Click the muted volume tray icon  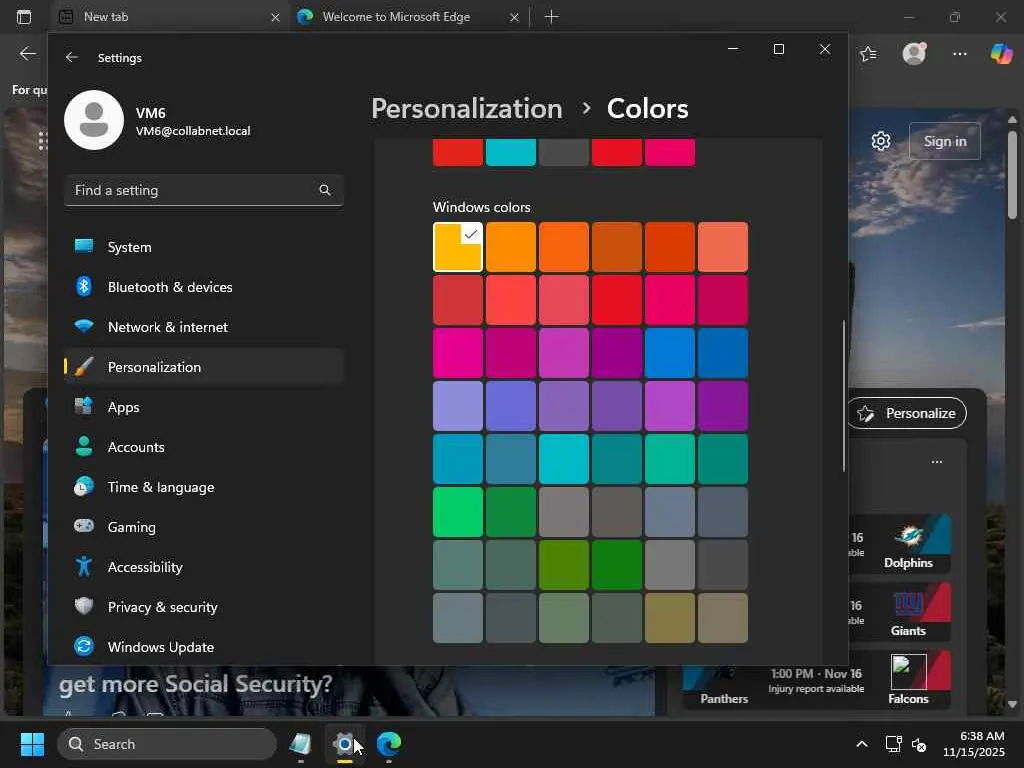[x=919, y=744]
